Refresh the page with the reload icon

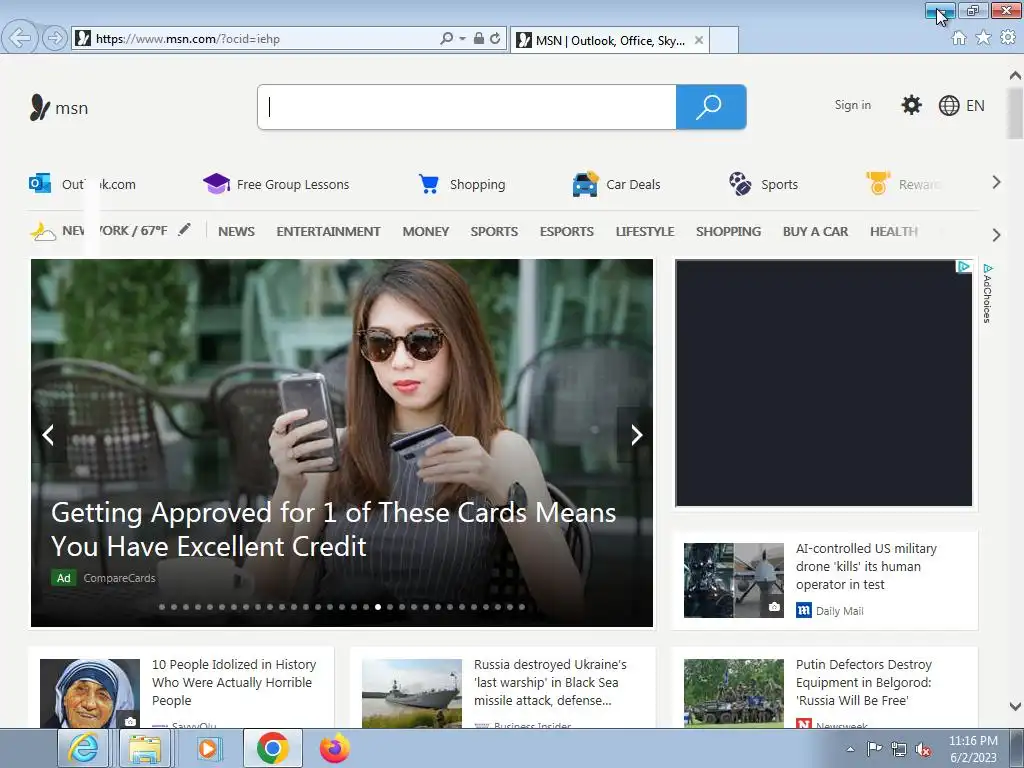pyautogui.click(x=495, y=39)
